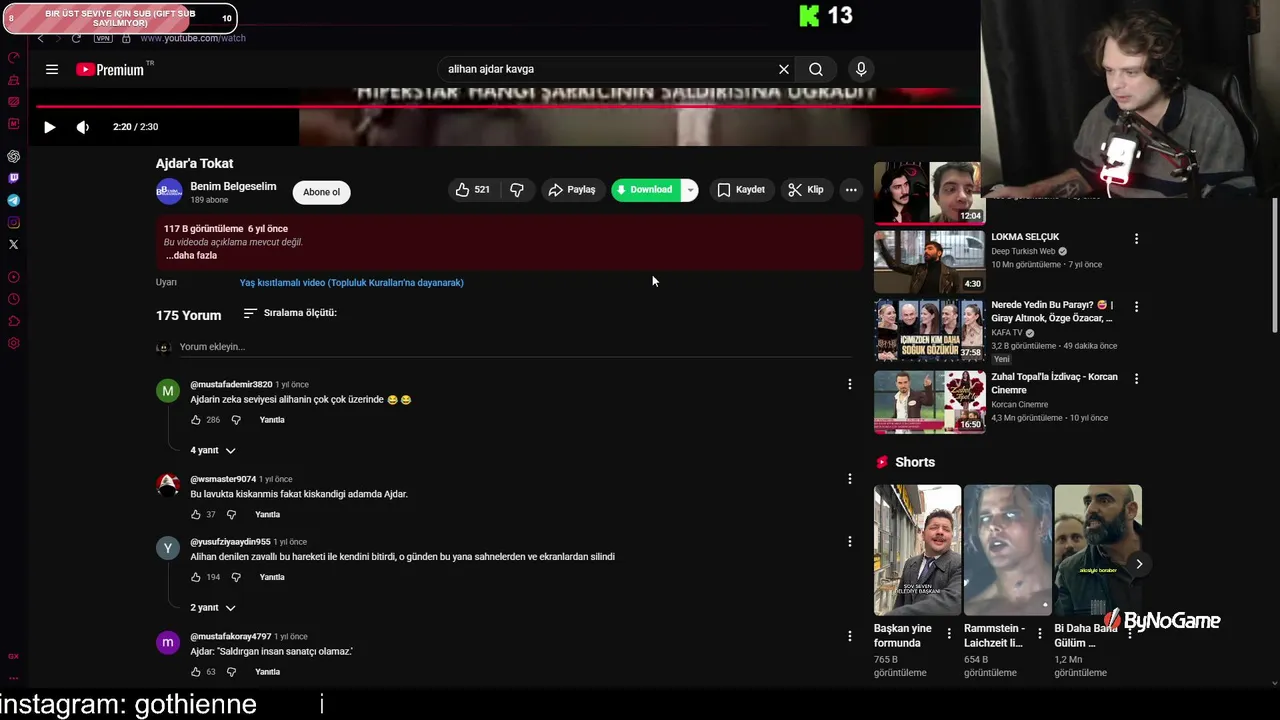1280x720 pixels.
Task: Open the YouTube hamburger guide menu
Action: (52, 69)
